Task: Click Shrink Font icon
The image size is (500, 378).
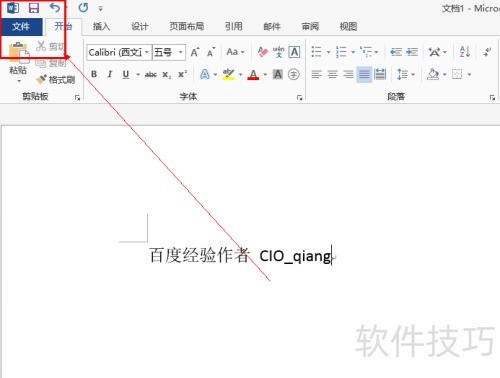Action: pyautogui.click(x=211, y=52)
